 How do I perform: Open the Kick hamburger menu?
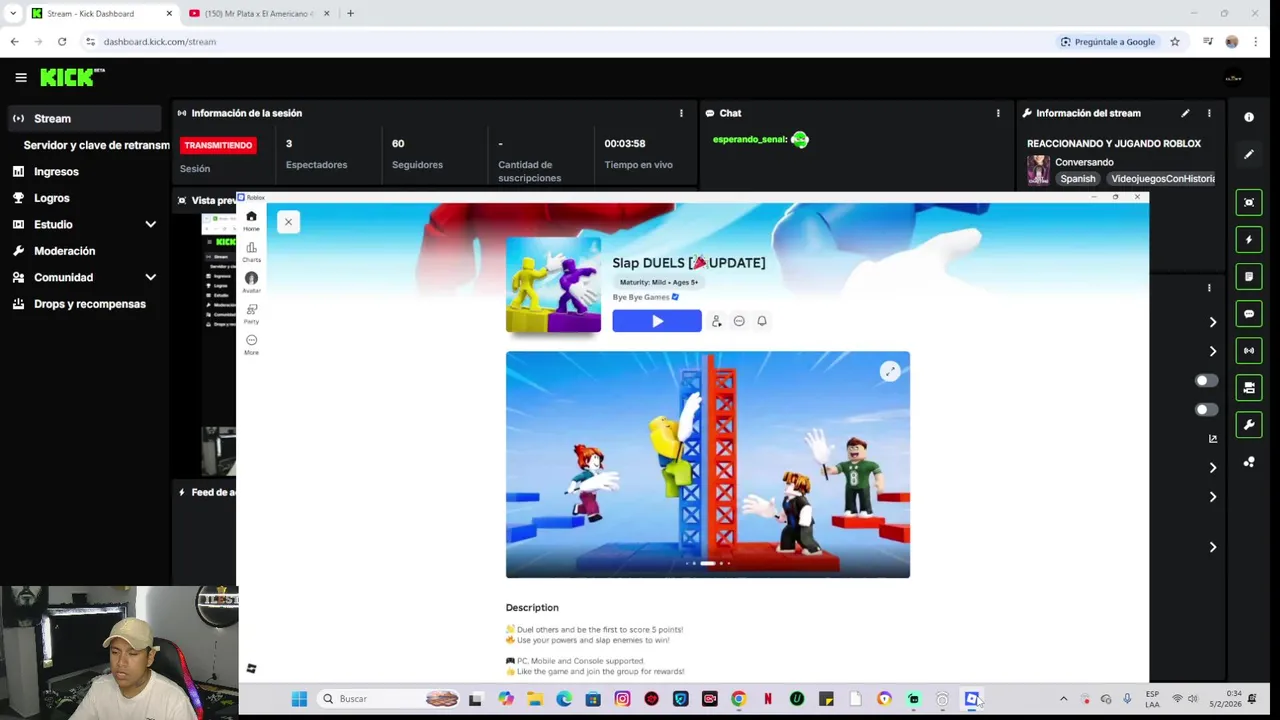click(x=20, y=77)
